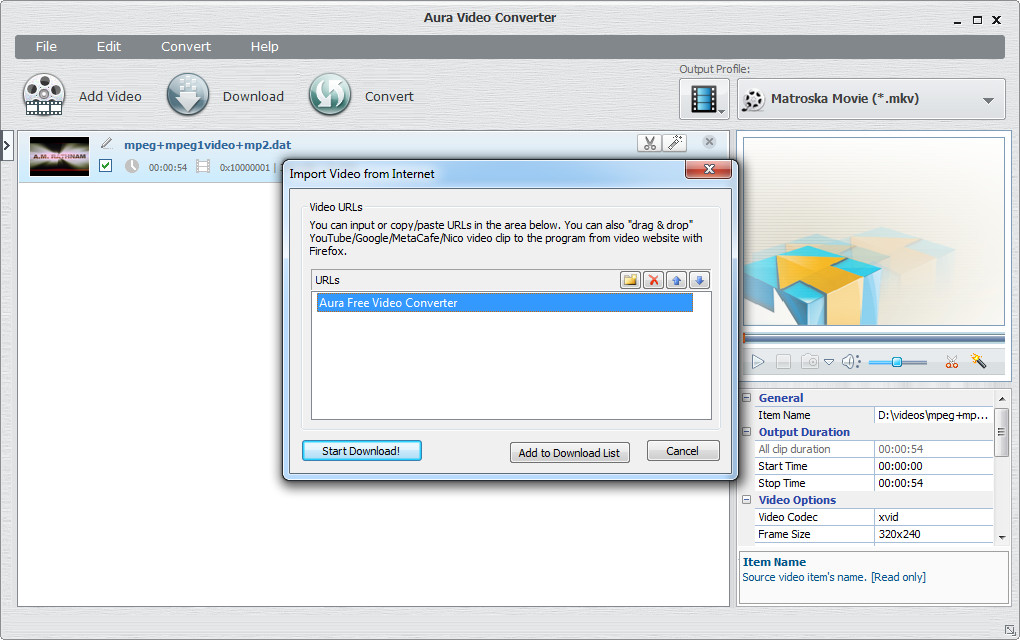Collapse the Output Duration section
Image resolution: width=1020 pixels, height=640 pixels.
pyautogui.click(x=746, y=432)
